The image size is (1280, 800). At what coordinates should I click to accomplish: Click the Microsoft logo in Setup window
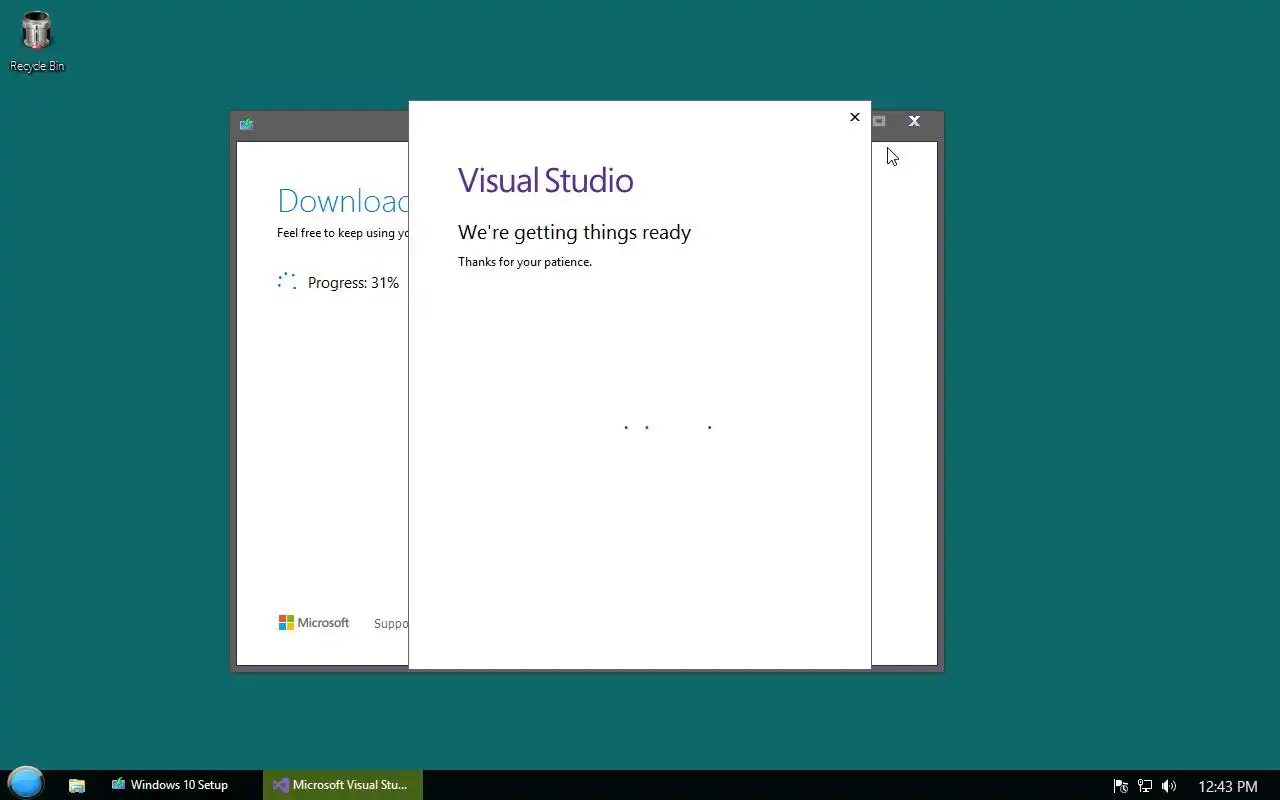pos(314,622)
